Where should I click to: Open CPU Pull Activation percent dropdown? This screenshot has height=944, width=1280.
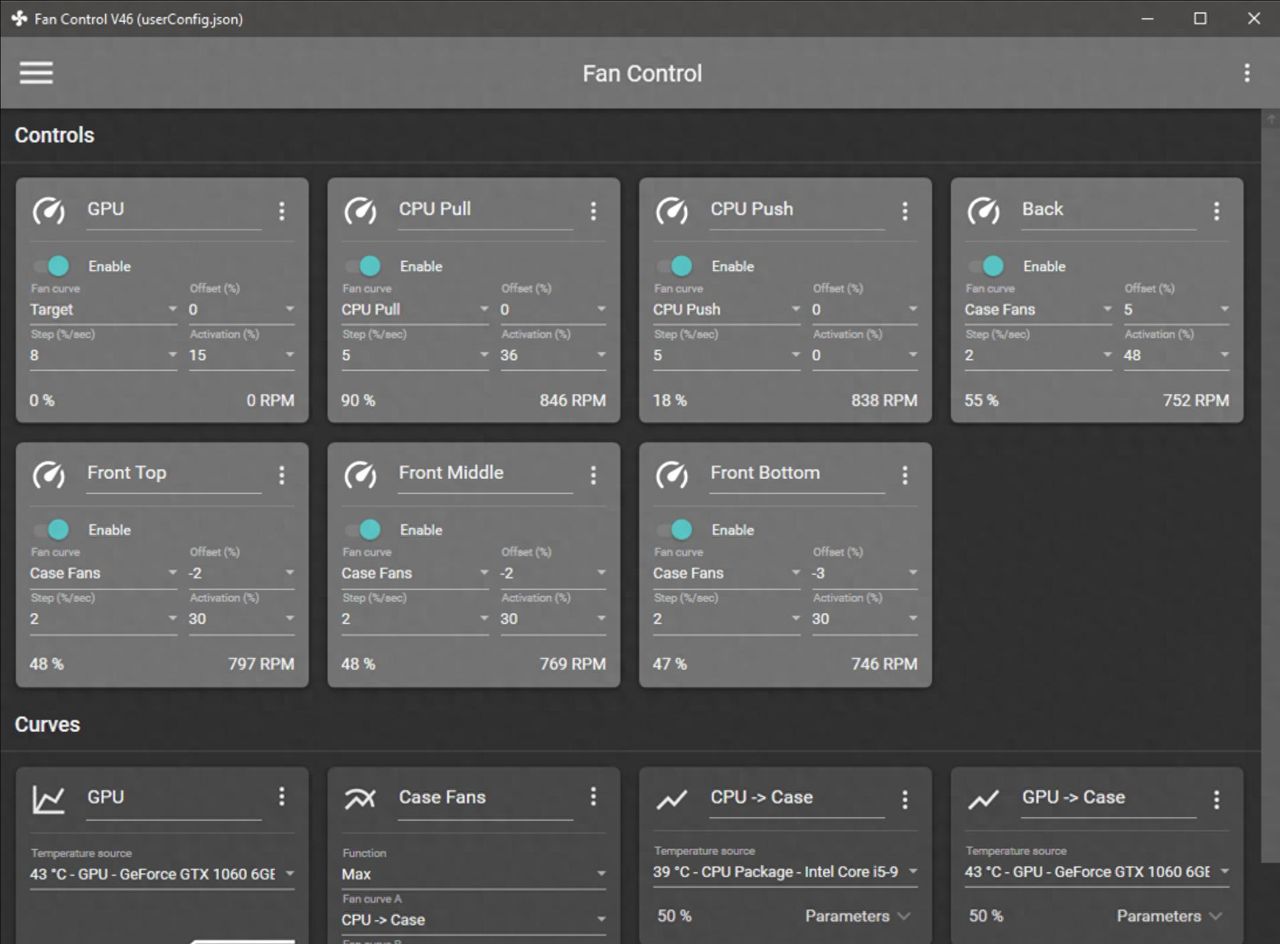pyautogui.click(x=552, y=355)
